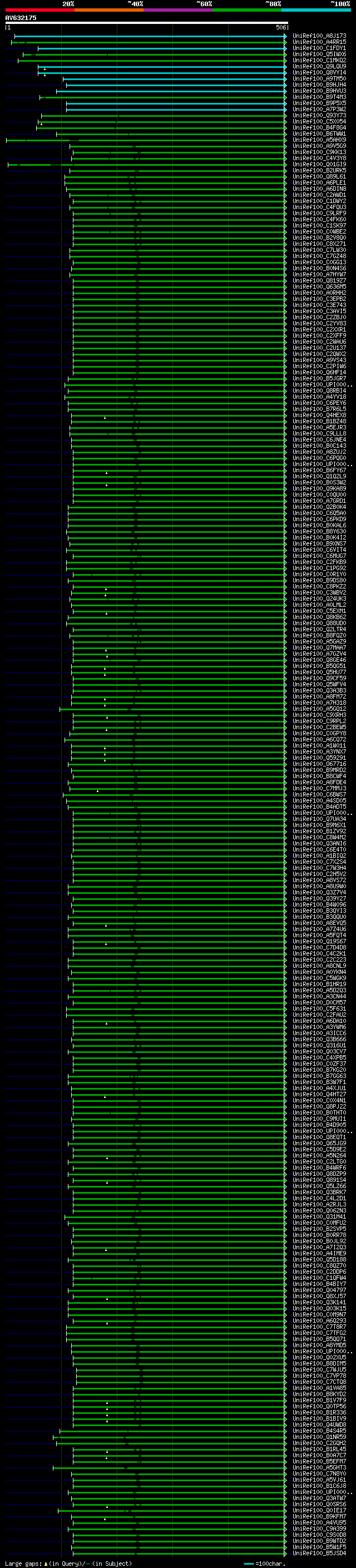356x1568 pixels.
Task: Select the UniRef100_B1R336 label
Action: click(319, 1412)
